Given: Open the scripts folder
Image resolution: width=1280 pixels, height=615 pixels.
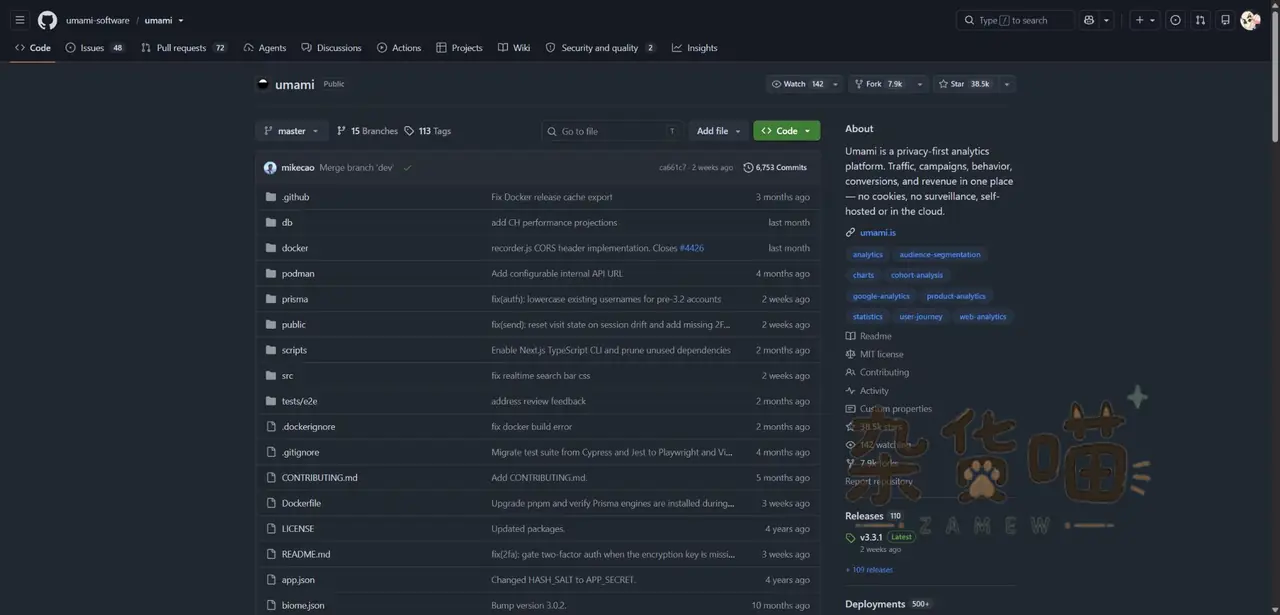Looking at the screenshot, I should 294,350.
